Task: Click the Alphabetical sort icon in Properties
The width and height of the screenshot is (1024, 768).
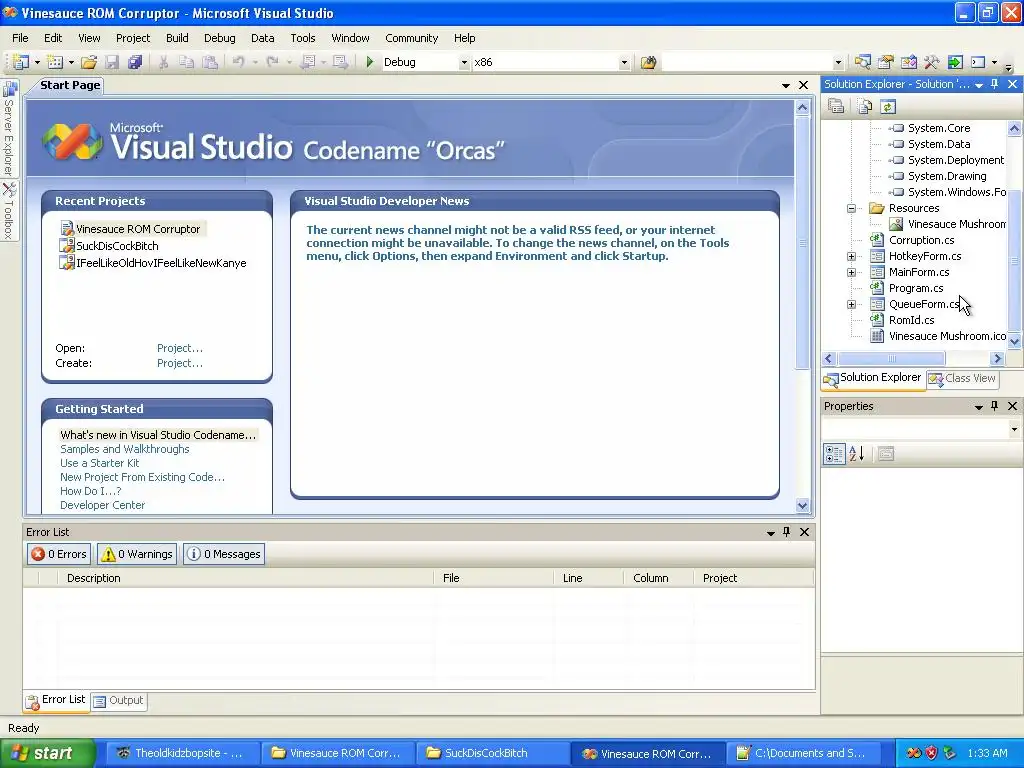Action: (x=857, y=453)
